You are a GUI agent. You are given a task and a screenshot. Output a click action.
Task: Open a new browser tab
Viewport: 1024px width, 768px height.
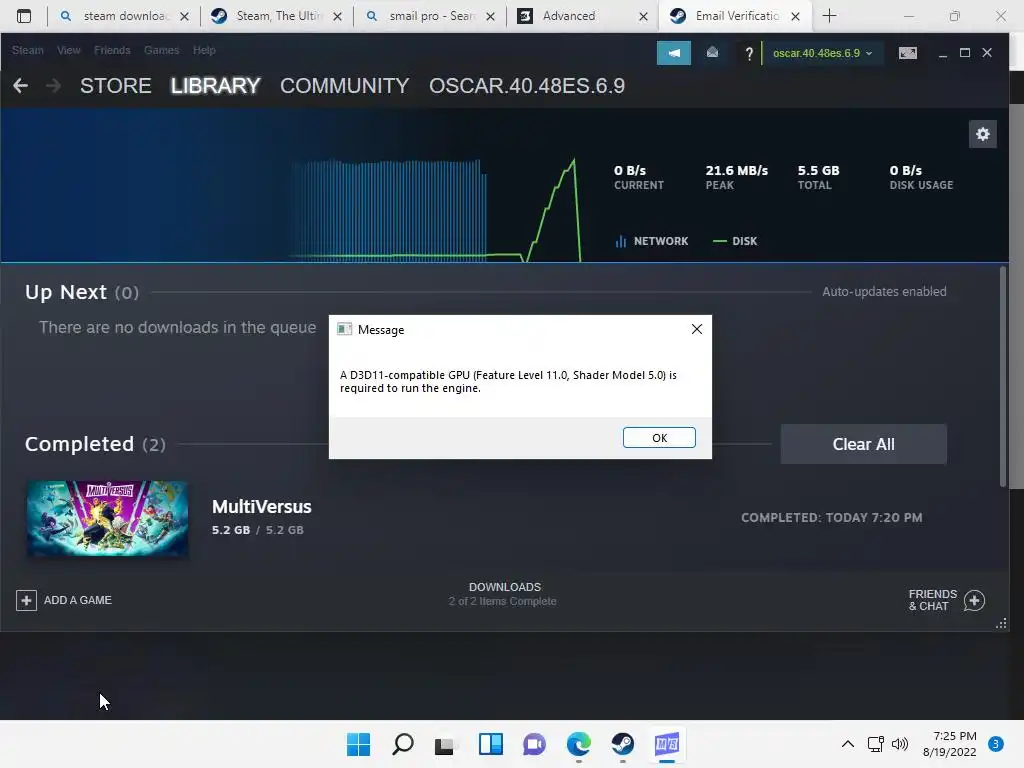click(x=829, y=16)
